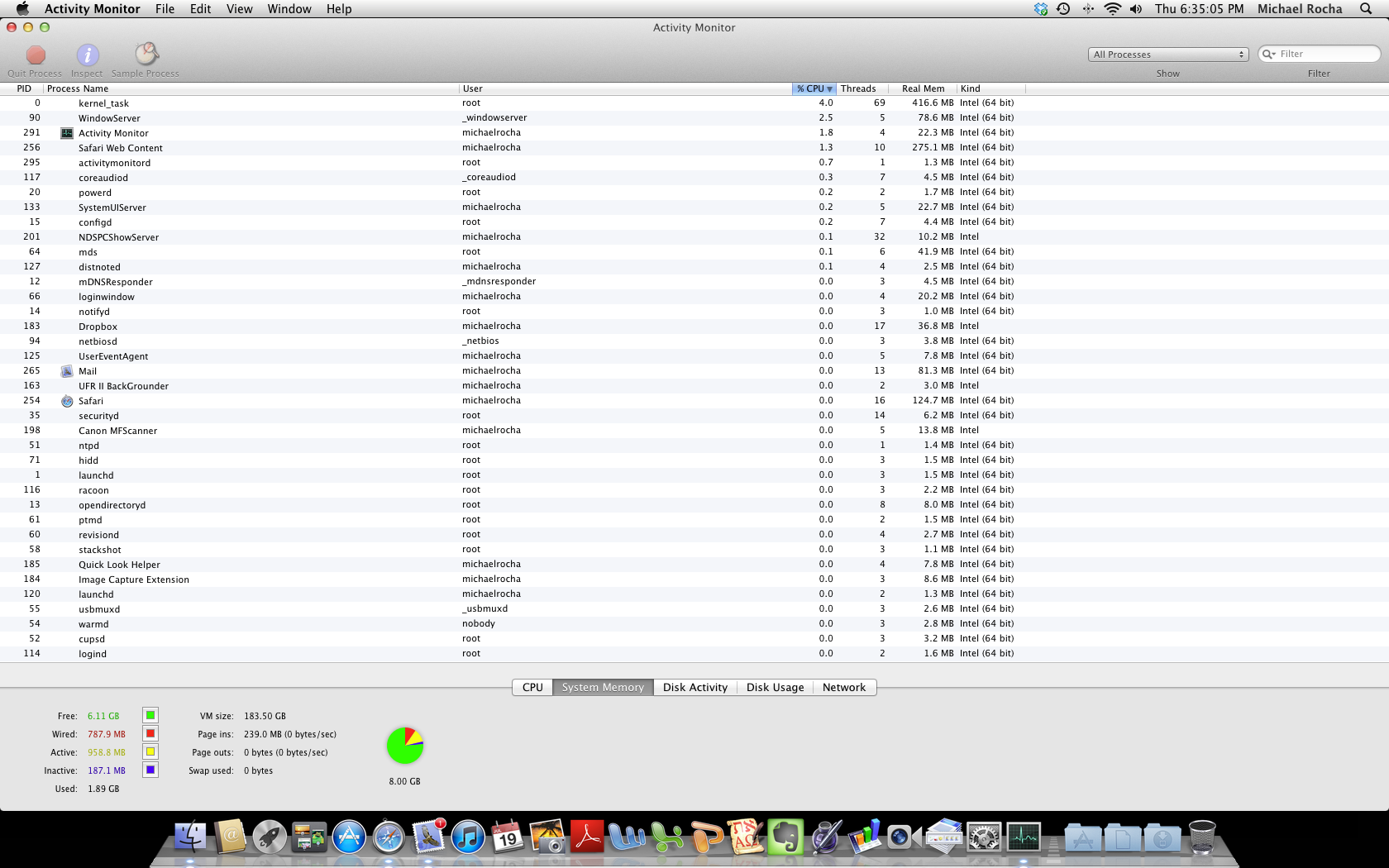Screen dimensions: 1389x868
Task: Sort by PID column header
Action: click(22, 88)
